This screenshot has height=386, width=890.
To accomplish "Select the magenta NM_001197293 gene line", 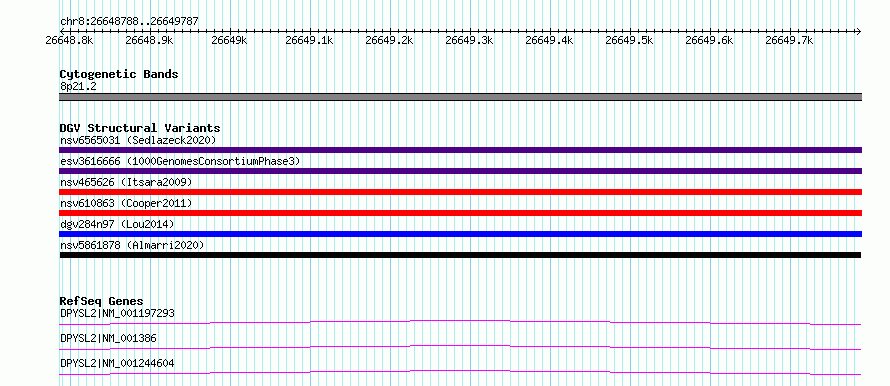I will click(x=460, y=322).
